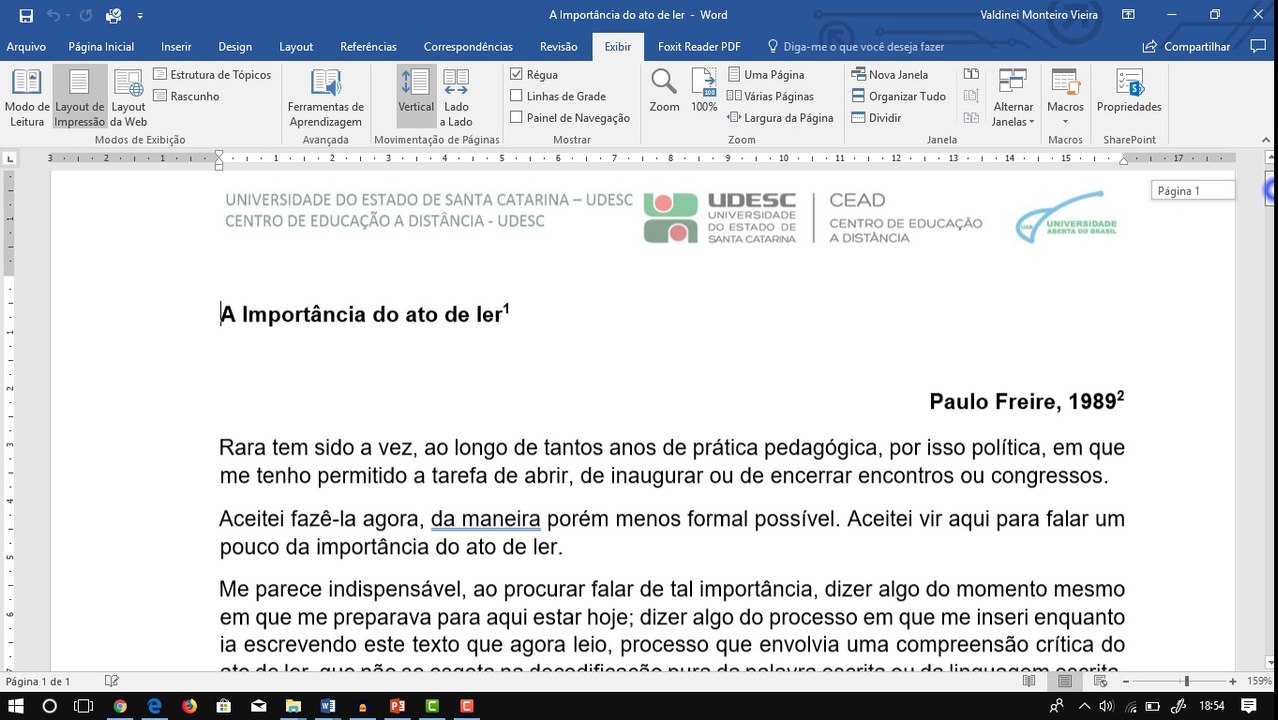Select Lado a Lado page movement
The width and height of the screenshot is (1278, 720).
click(x=456, y=98)
